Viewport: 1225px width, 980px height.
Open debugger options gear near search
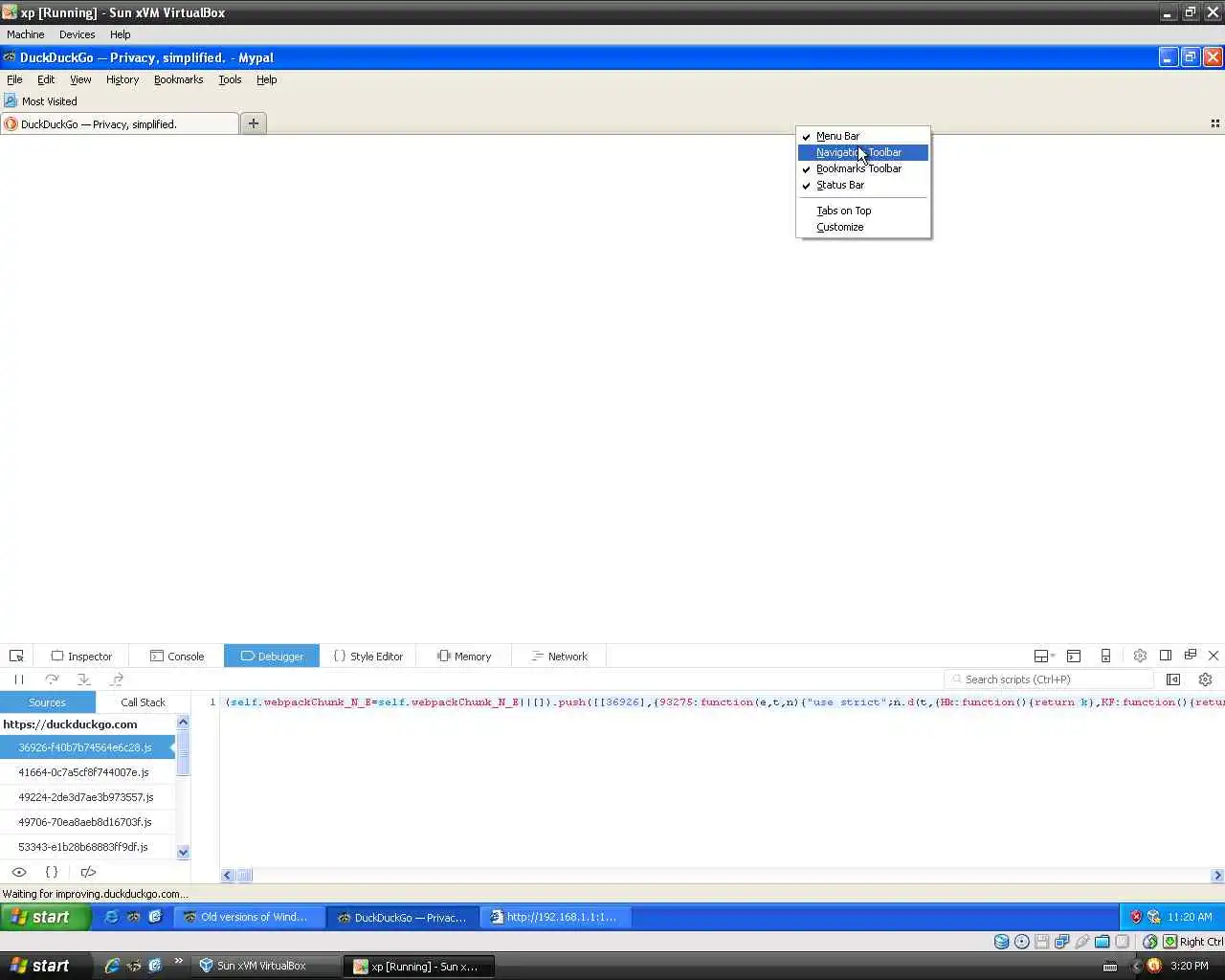point(1206,679)
